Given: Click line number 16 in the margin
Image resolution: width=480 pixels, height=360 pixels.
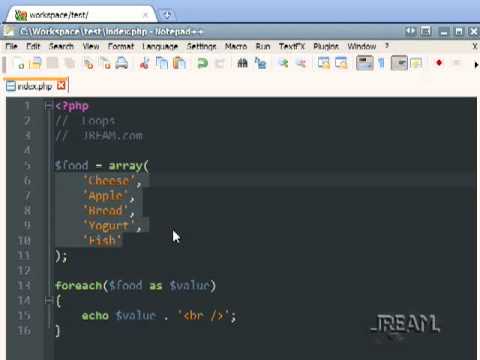Looking at the screenshot, I should point(24,331).
